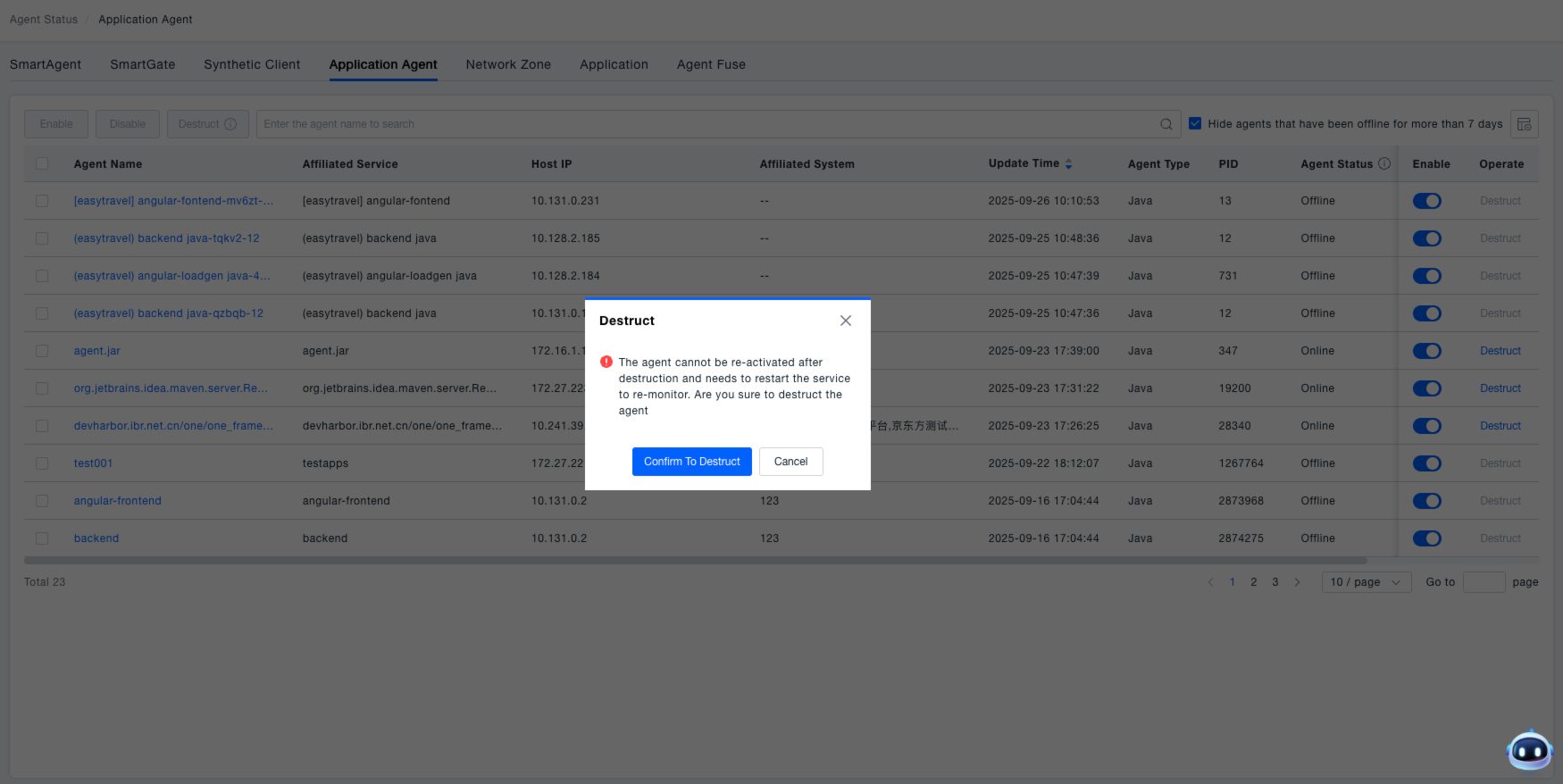Click the Go to page input field
This screenshot has height=784, width=1563.
[1484, 582]
